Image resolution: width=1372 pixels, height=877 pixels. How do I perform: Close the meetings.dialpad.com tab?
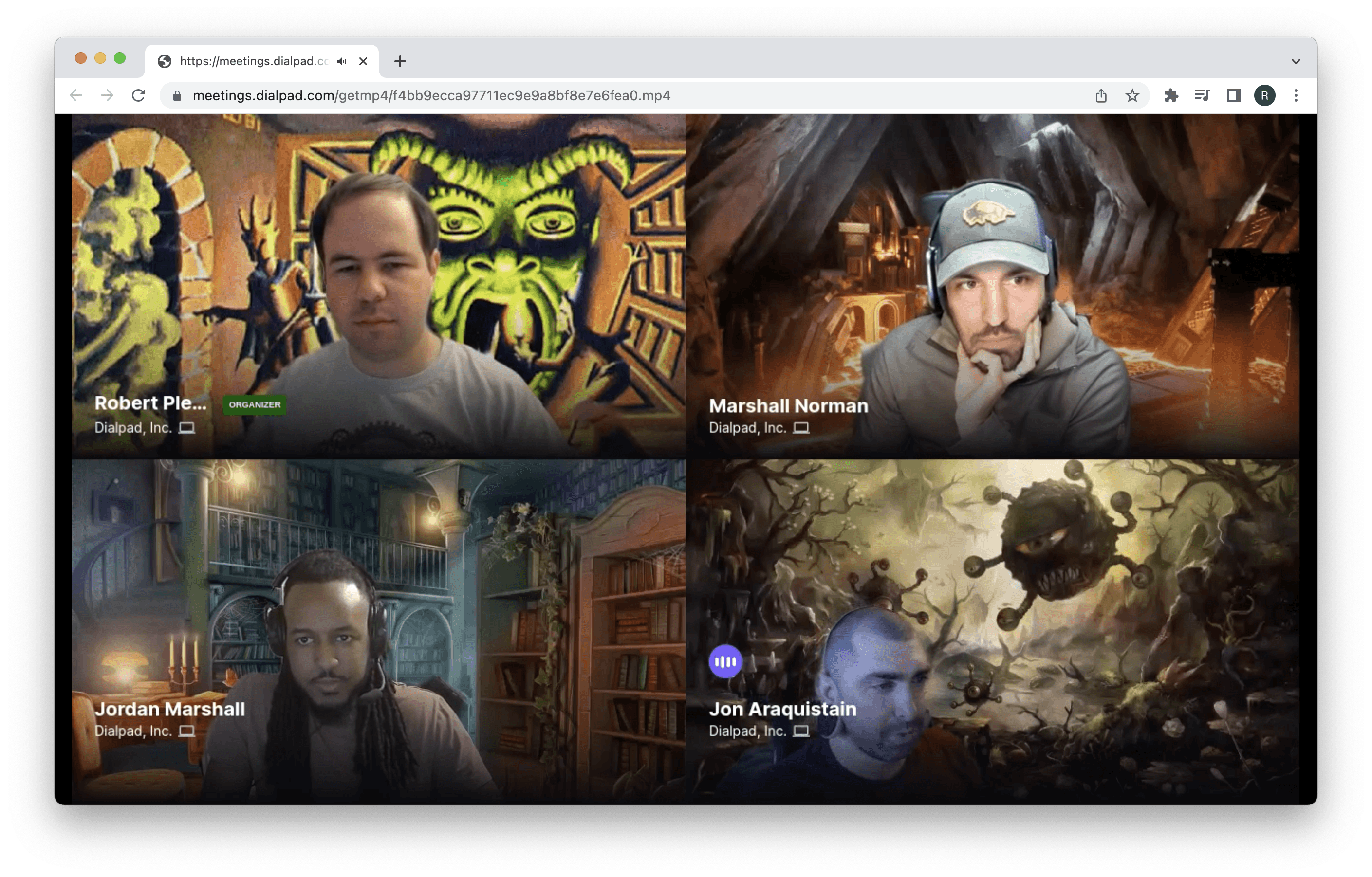pos(363,61)
